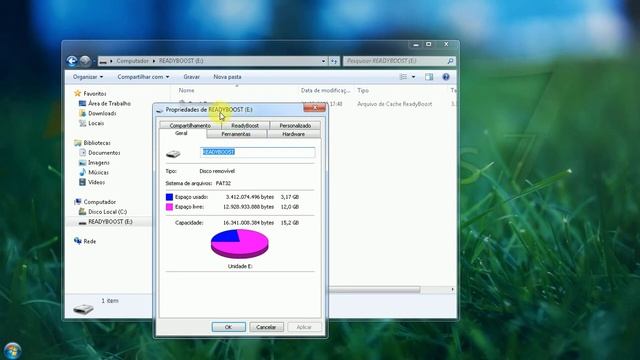Toggle the preview pane icon
Viewport: 640px width, 360px height.
pos(429,77)
